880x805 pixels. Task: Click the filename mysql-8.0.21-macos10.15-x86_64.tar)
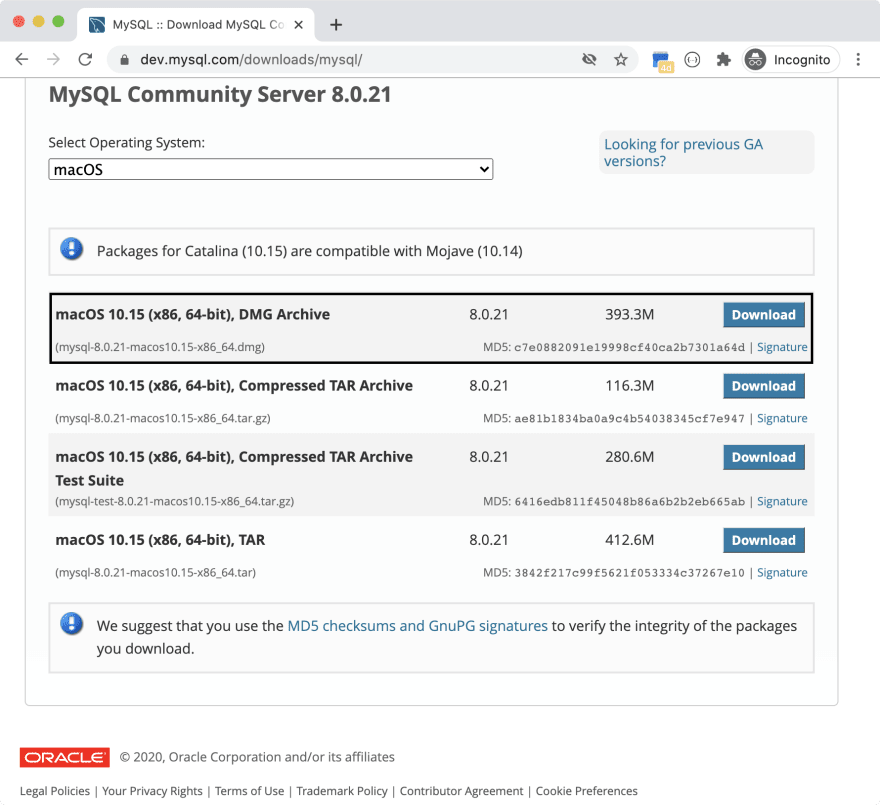tap(155, 573)
